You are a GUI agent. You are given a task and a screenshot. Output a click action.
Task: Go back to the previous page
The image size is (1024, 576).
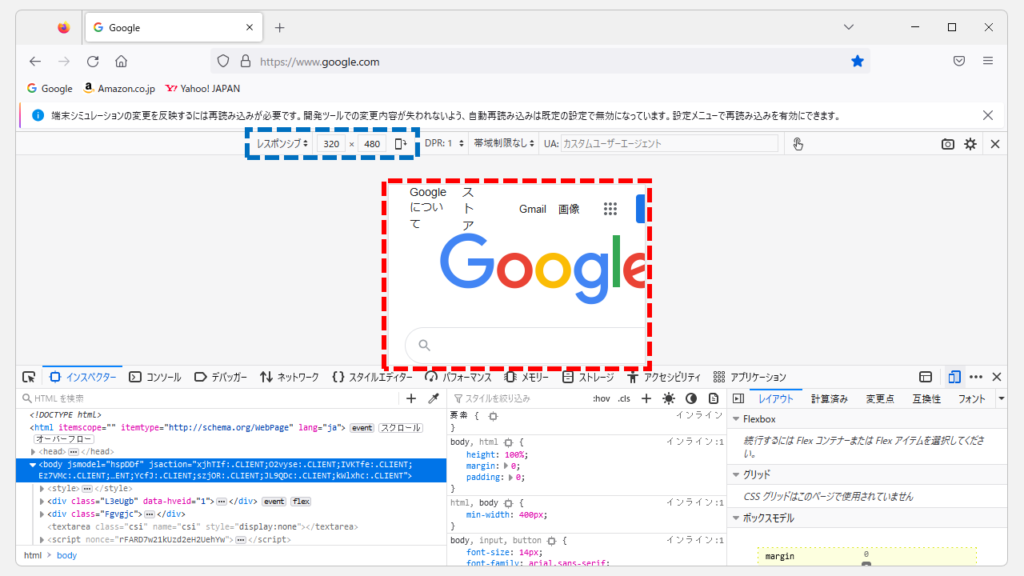click(35, 61)
